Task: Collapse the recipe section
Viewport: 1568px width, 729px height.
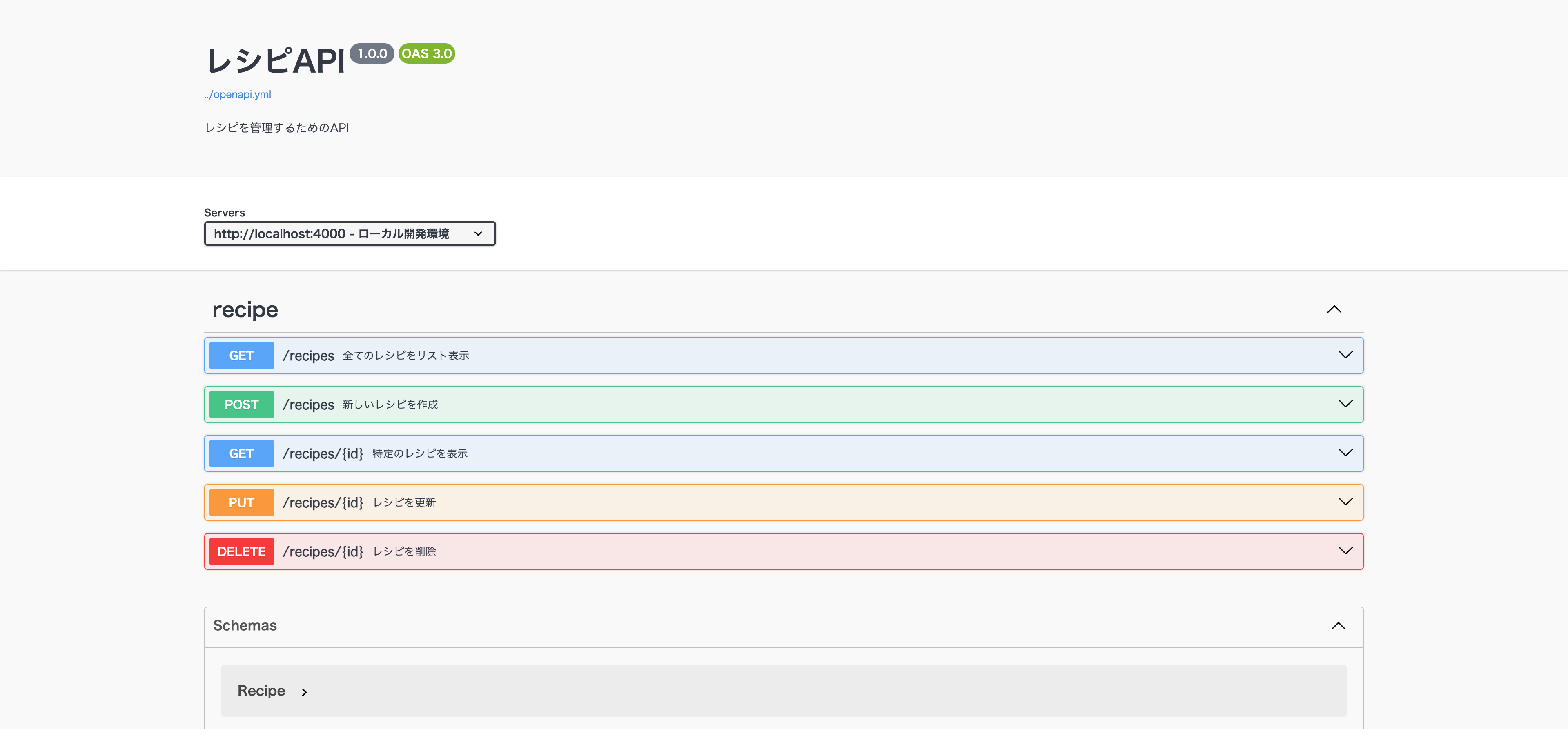Action: (x=1335, y=309)
